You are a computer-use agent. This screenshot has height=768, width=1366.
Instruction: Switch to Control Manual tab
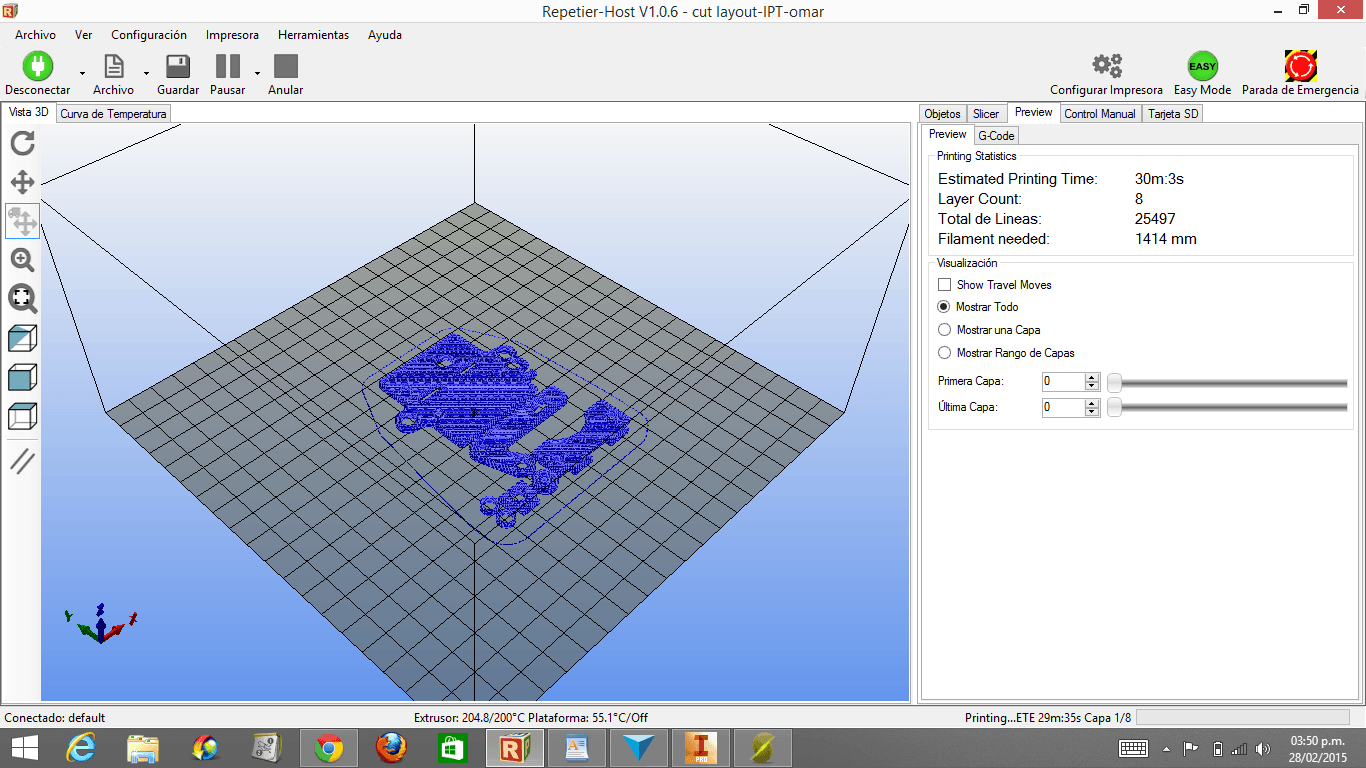pyautogui.click(x=1100, y=114)
